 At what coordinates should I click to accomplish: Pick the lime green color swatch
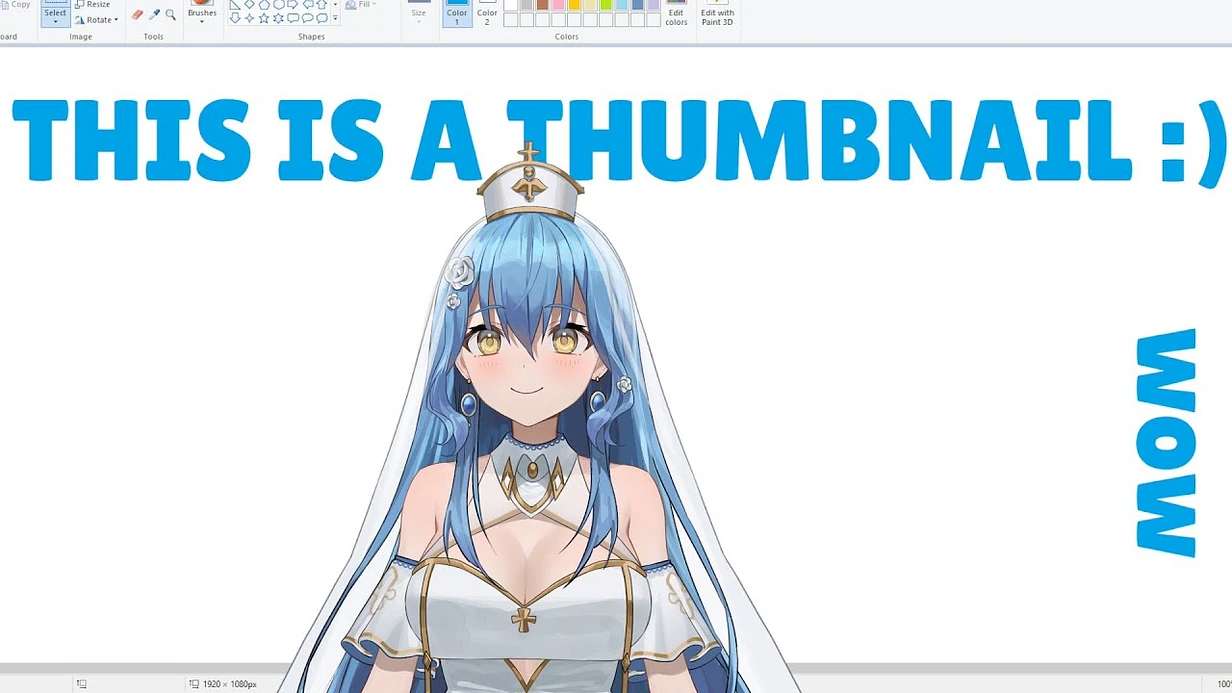click(606, 4)
